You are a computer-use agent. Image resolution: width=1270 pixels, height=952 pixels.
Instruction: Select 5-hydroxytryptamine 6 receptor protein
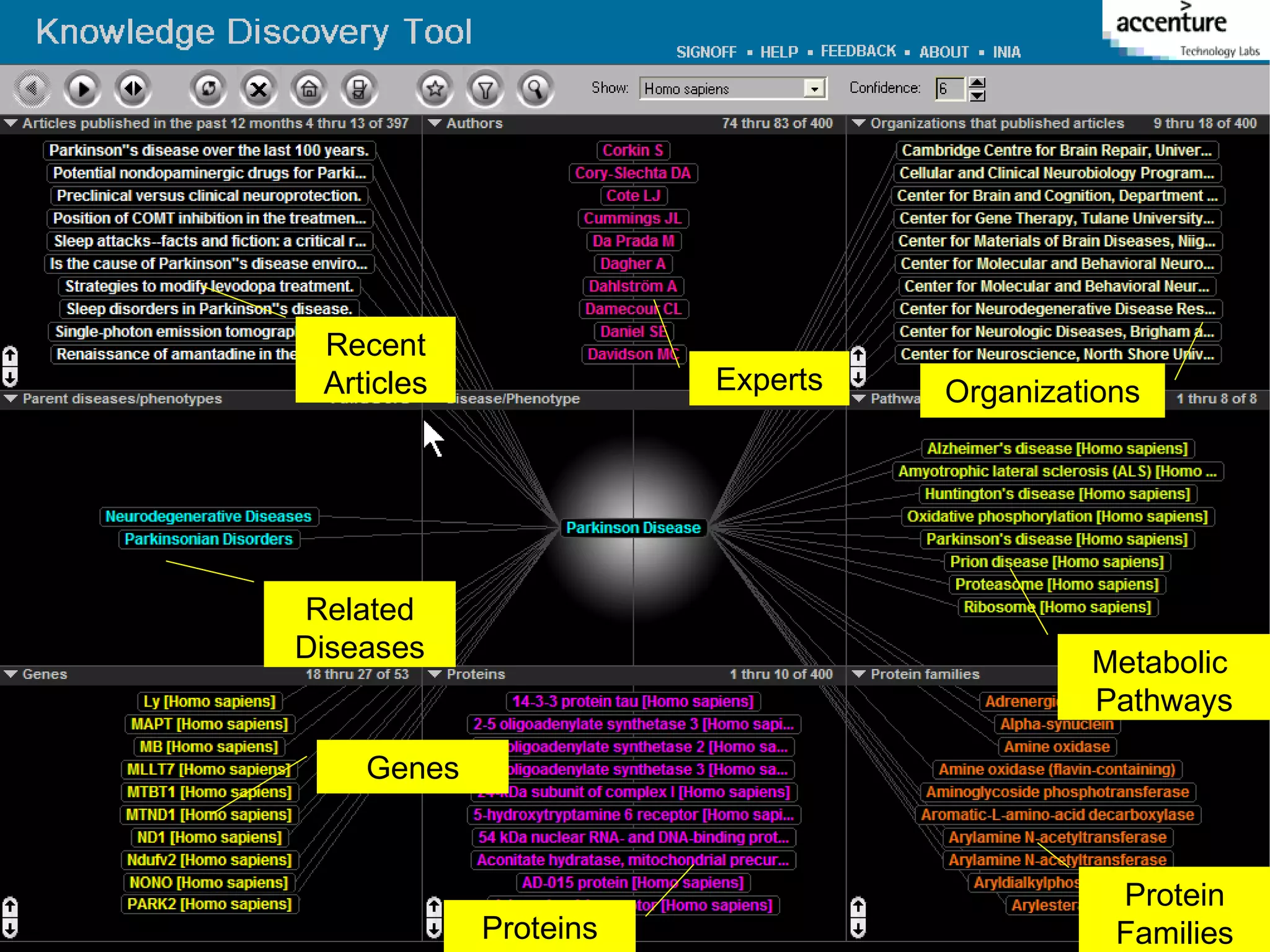[633, 814]
